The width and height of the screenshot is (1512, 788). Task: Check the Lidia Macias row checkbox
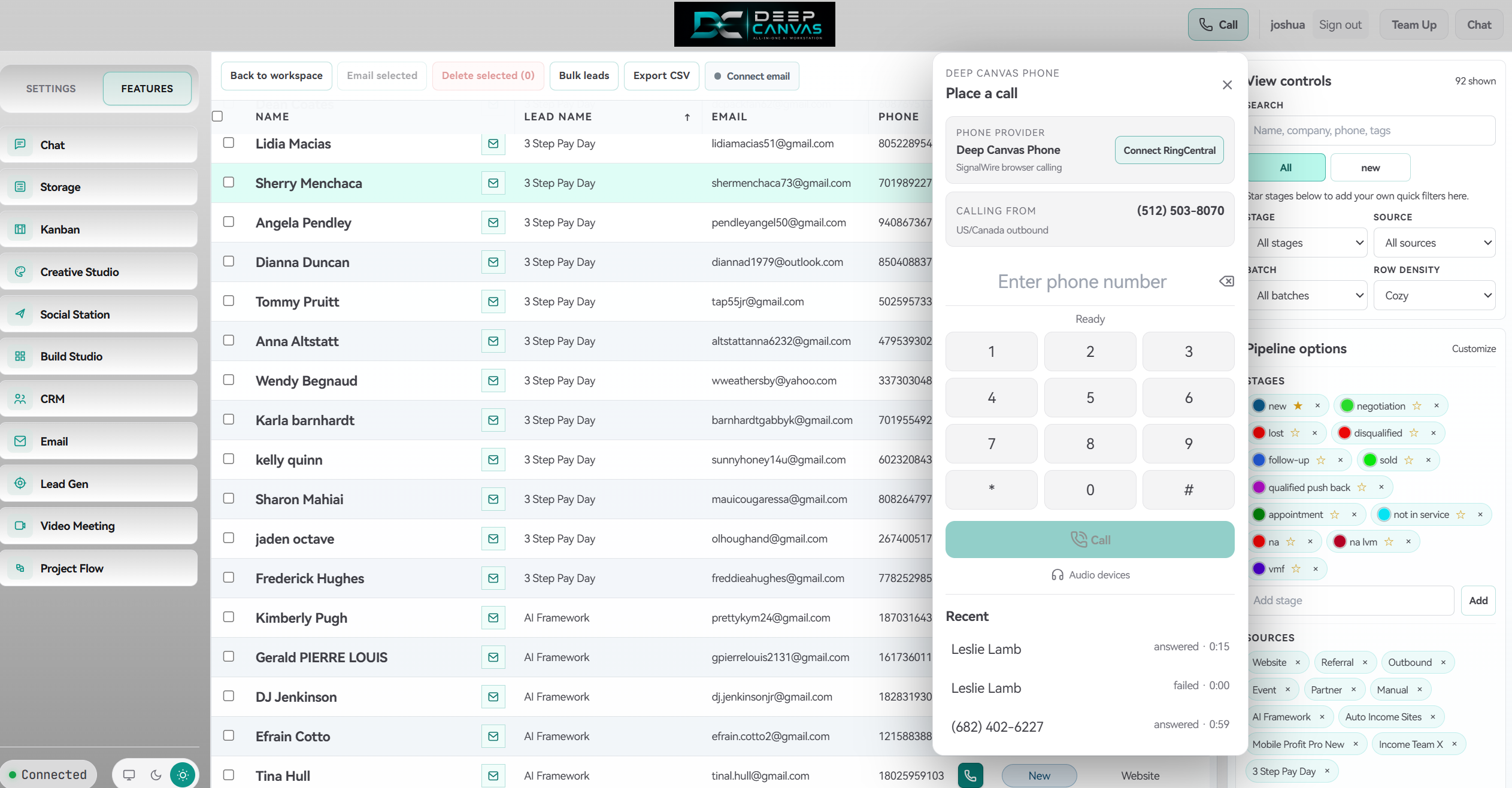click(x=228, y=143)
